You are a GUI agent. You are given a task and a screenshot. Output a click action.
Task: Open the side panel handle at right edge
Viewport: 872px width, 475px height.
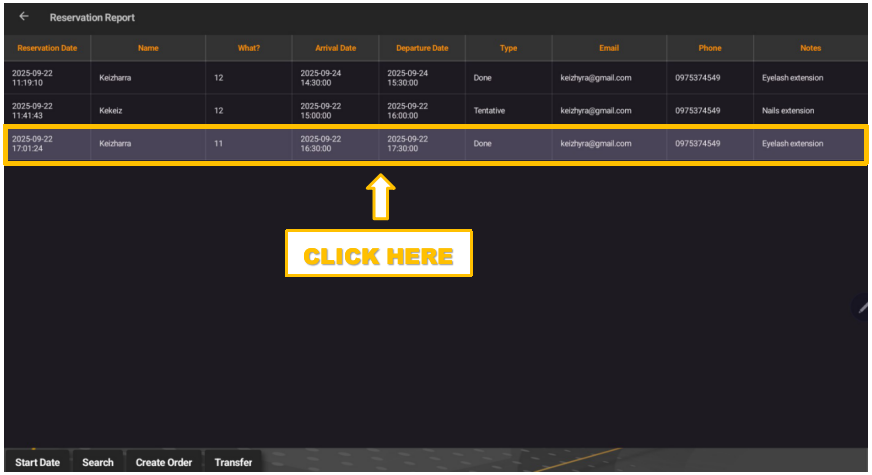[862, 307]
